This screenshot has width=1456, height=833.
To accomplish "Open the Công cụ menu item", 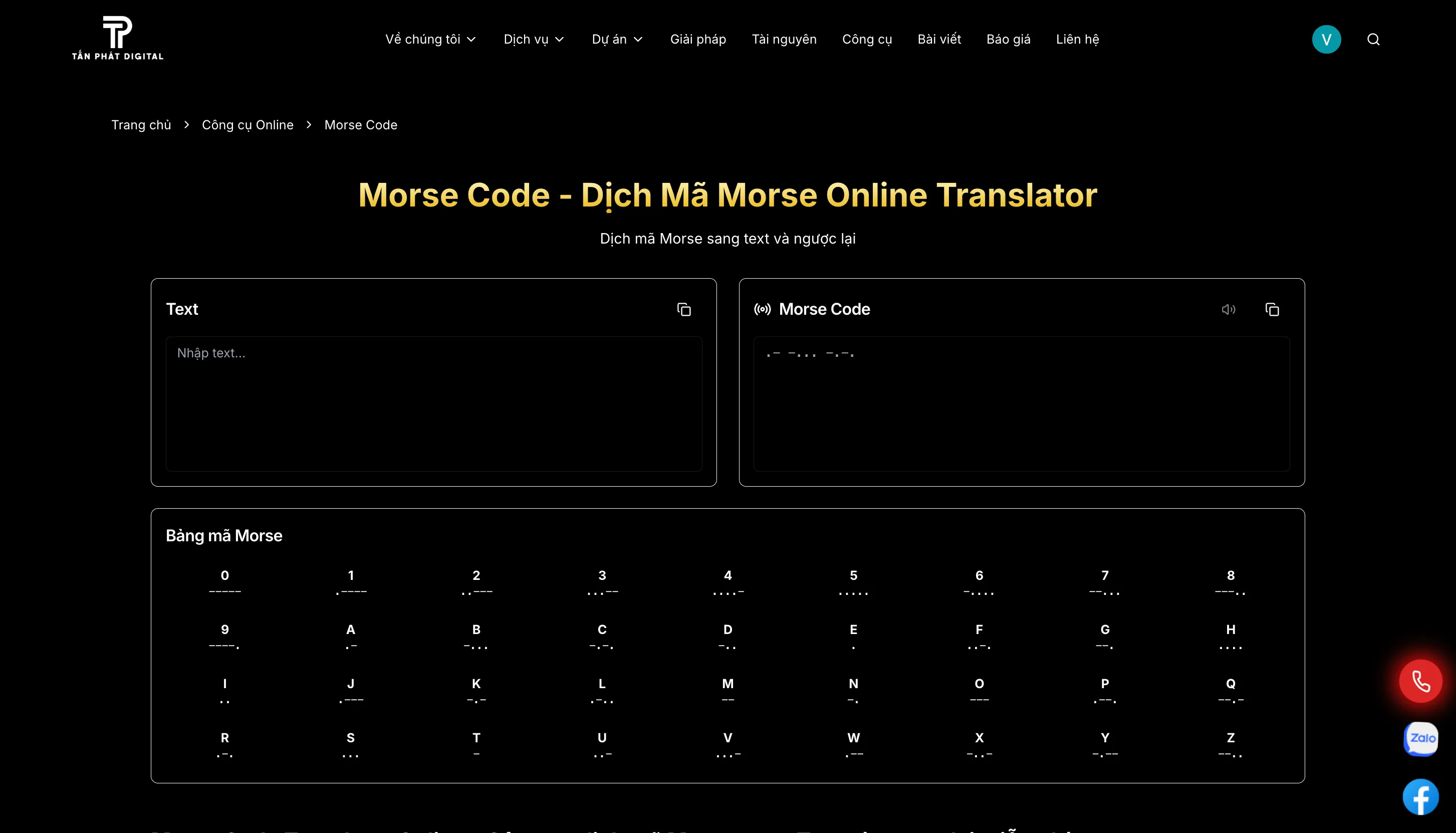I will 867,39.
